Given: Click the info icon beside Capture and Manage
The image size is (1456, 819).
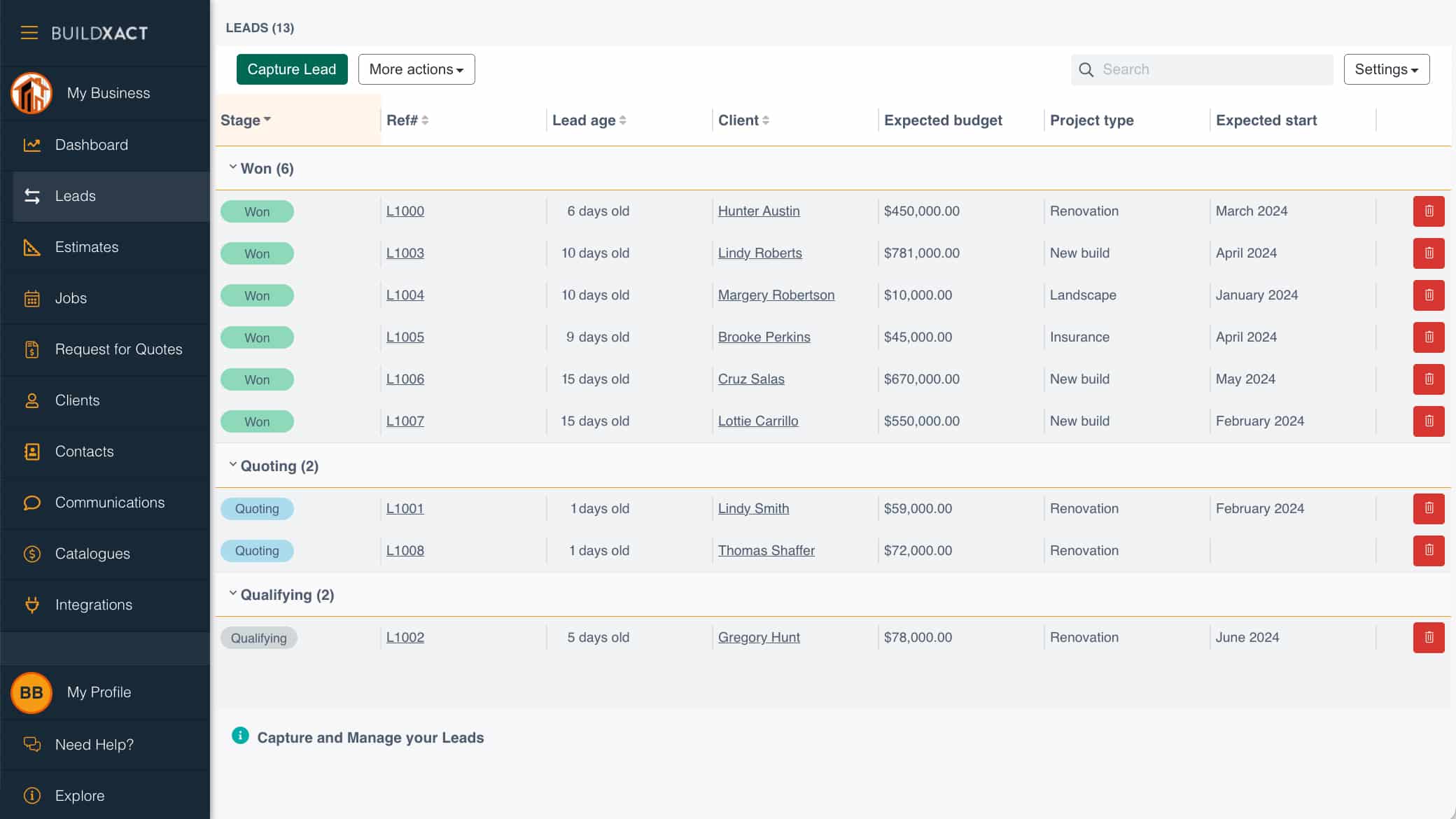Looking at the screenshot, I should pyautogui.click(x=240, y=736).
